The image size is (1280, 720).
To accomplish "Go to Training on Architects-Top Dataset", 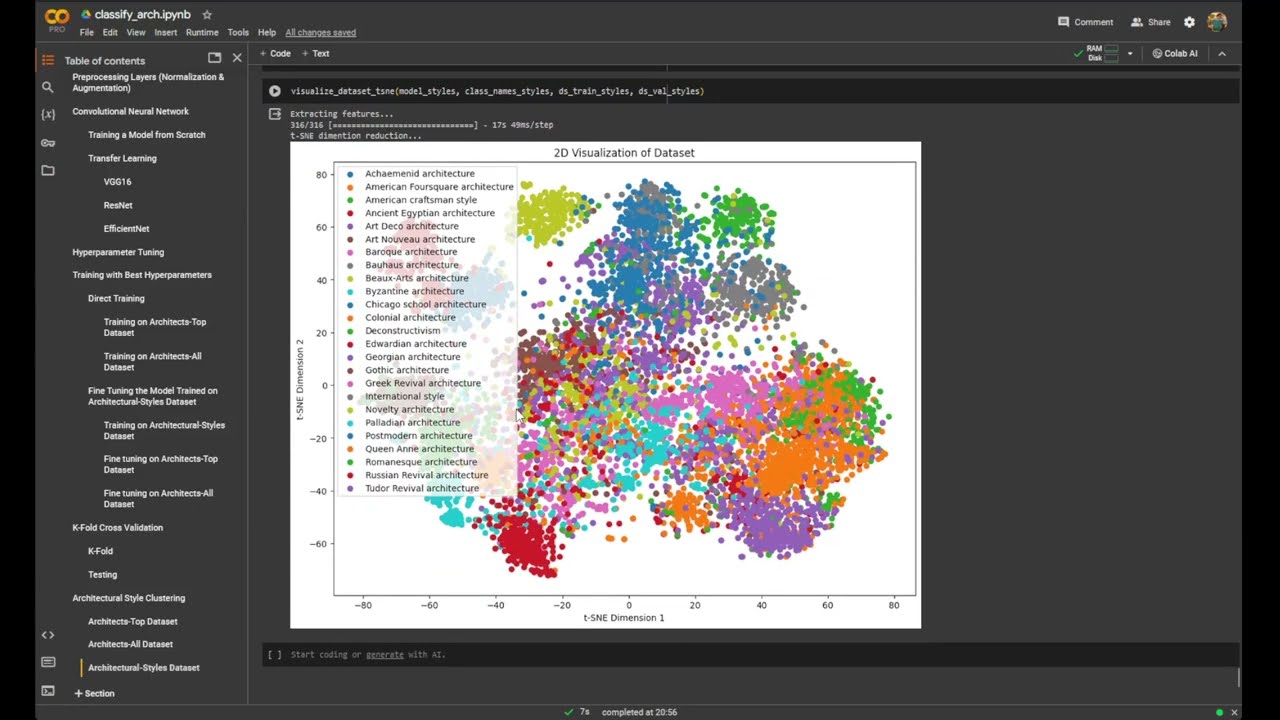I will click(x=155, y=327).
